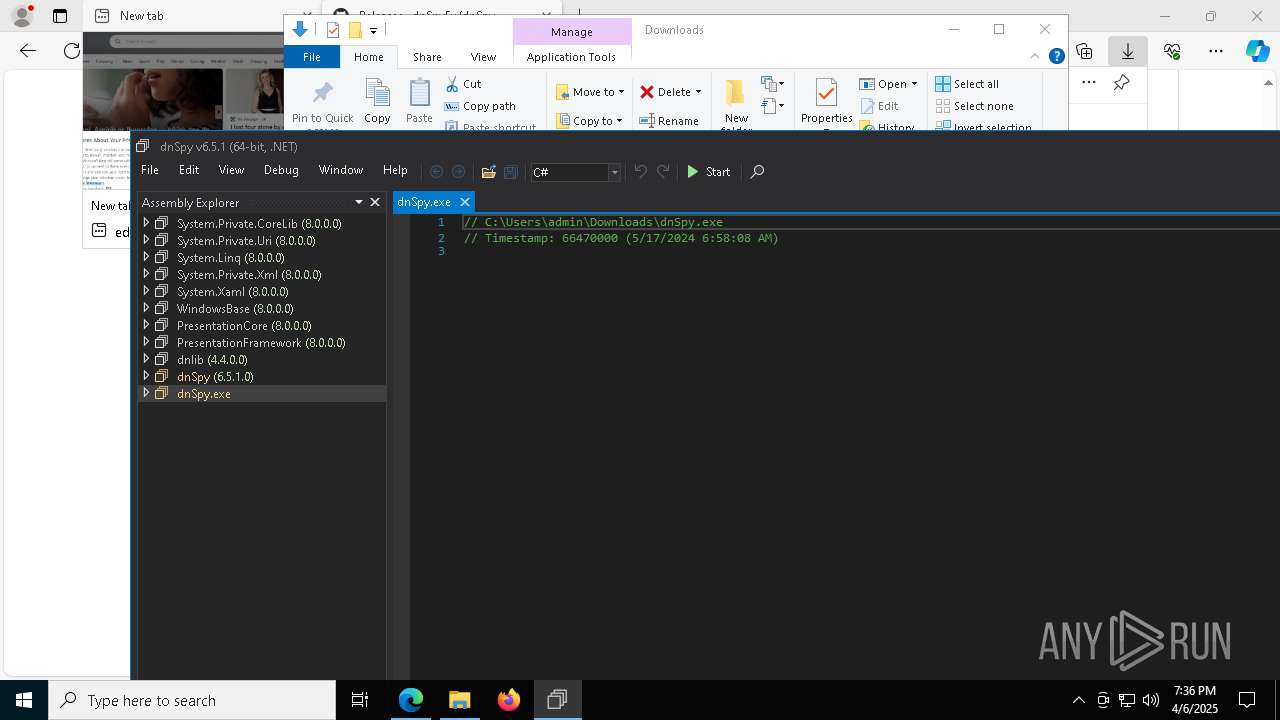Open the Open dropdown in Explorer ribbon
Image resolution: width=1280 pixels, height=720 pixels.
tap(888, 84)
